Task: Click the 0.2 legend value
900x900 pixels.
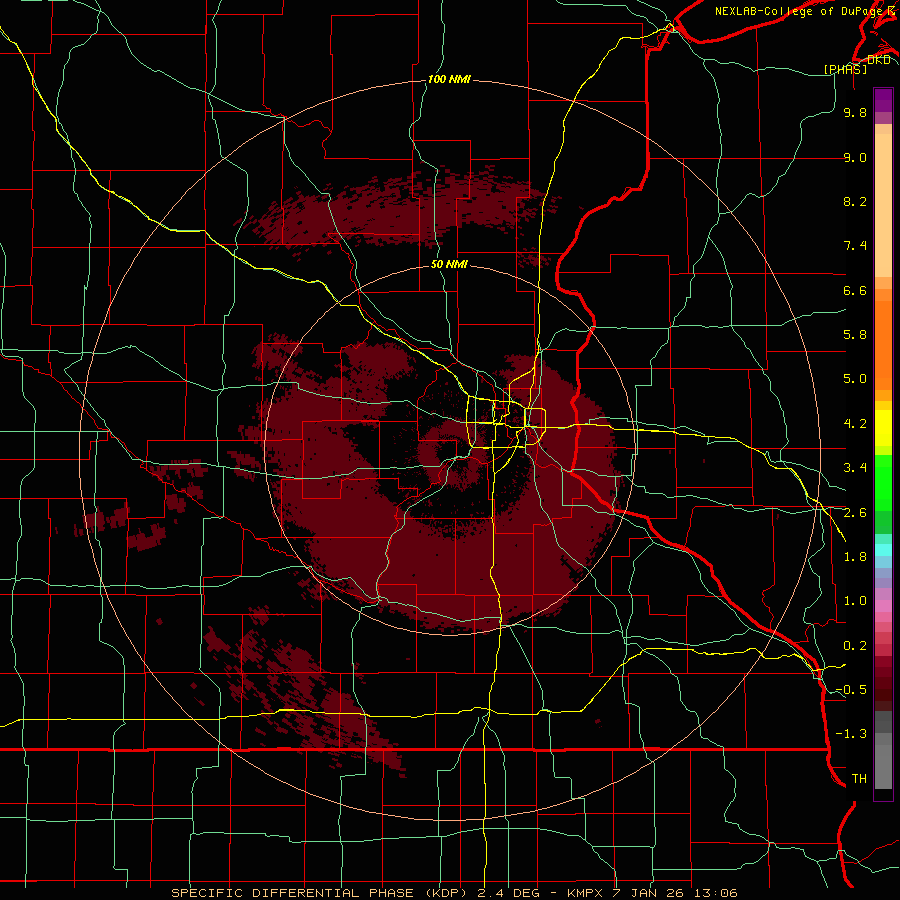Action: [855, 646]
